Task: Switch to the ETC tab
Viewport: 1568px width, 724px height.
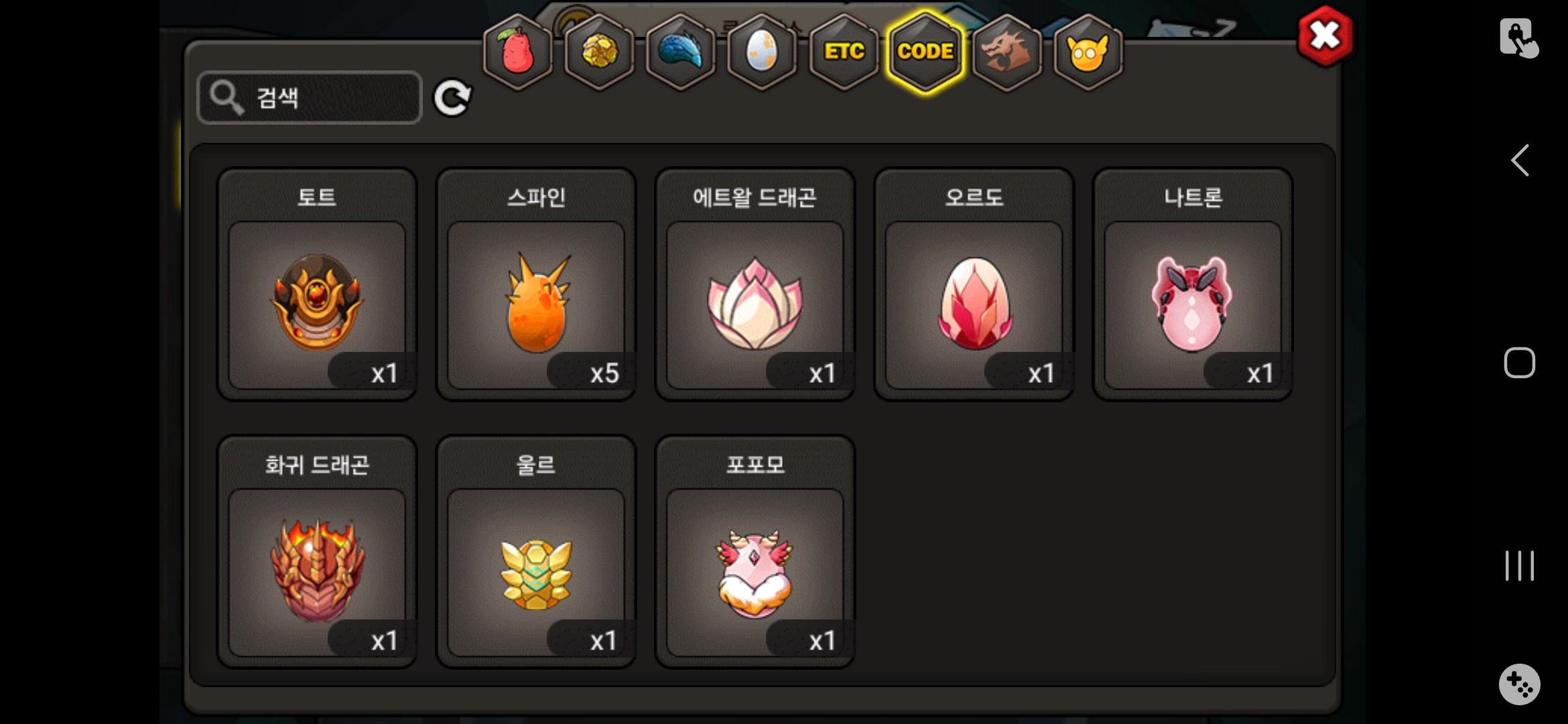Action: [844, 52]
